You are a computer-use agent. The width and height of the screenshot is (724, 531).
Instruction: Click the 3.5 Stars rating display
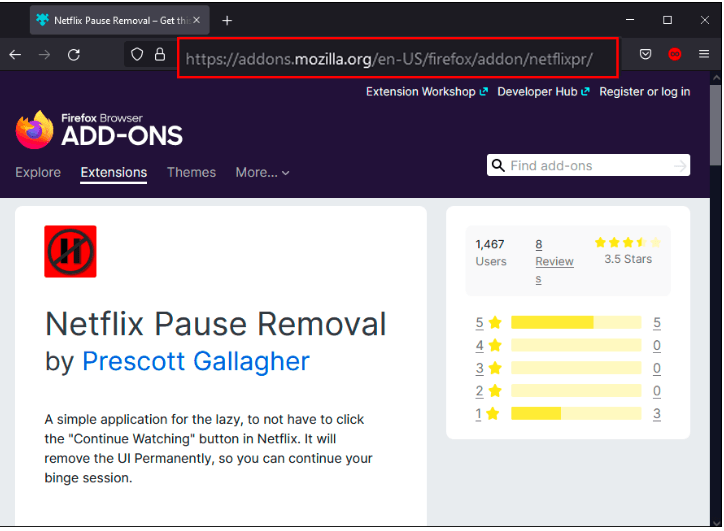click(x=628, y=251)
